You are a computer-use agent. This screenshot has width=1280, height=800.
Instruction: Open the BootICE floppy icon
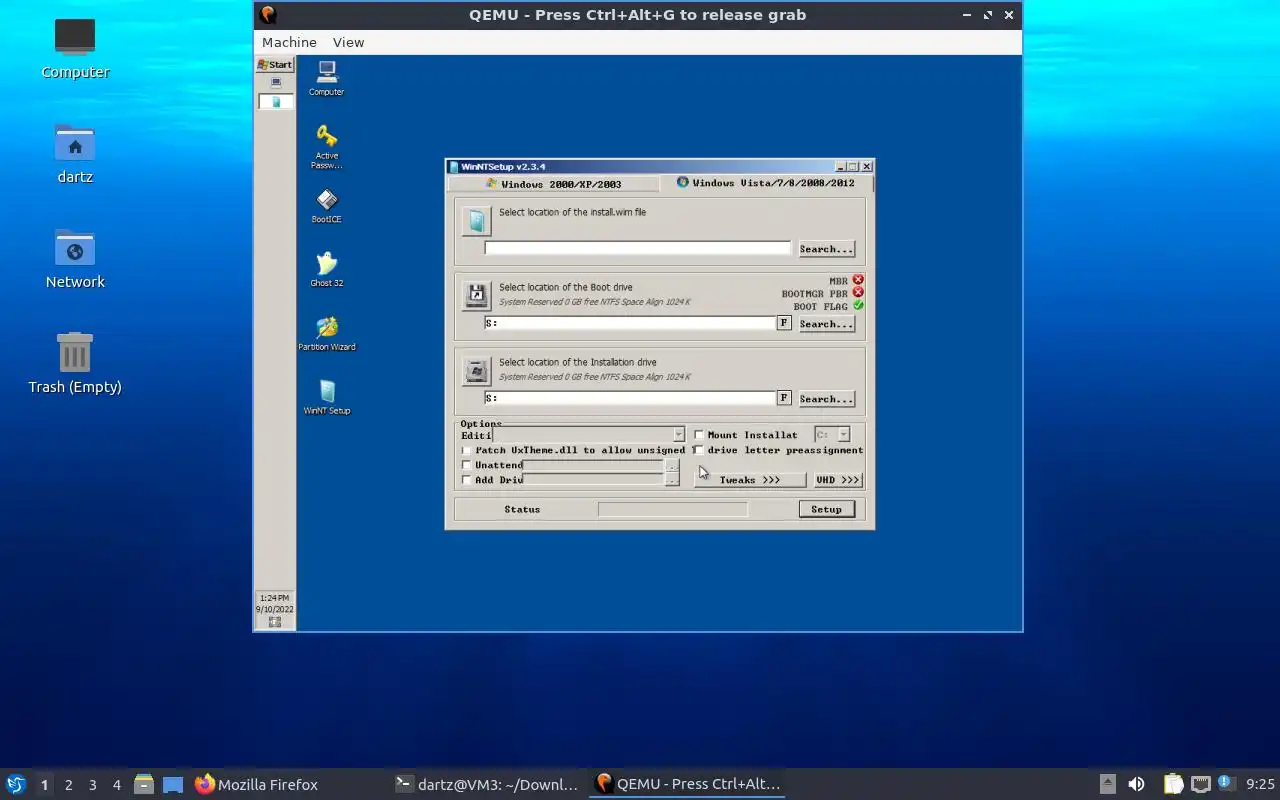326,200
